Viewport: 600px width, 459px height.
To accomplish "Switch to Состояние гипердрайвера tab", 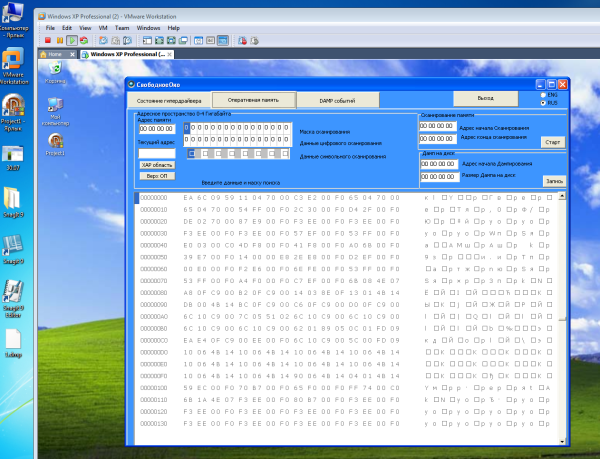I will [x=169, y=101].
